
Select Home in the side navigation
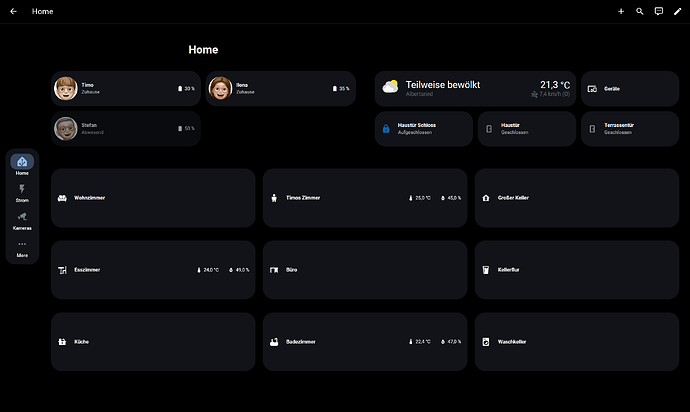click(22, 165)
